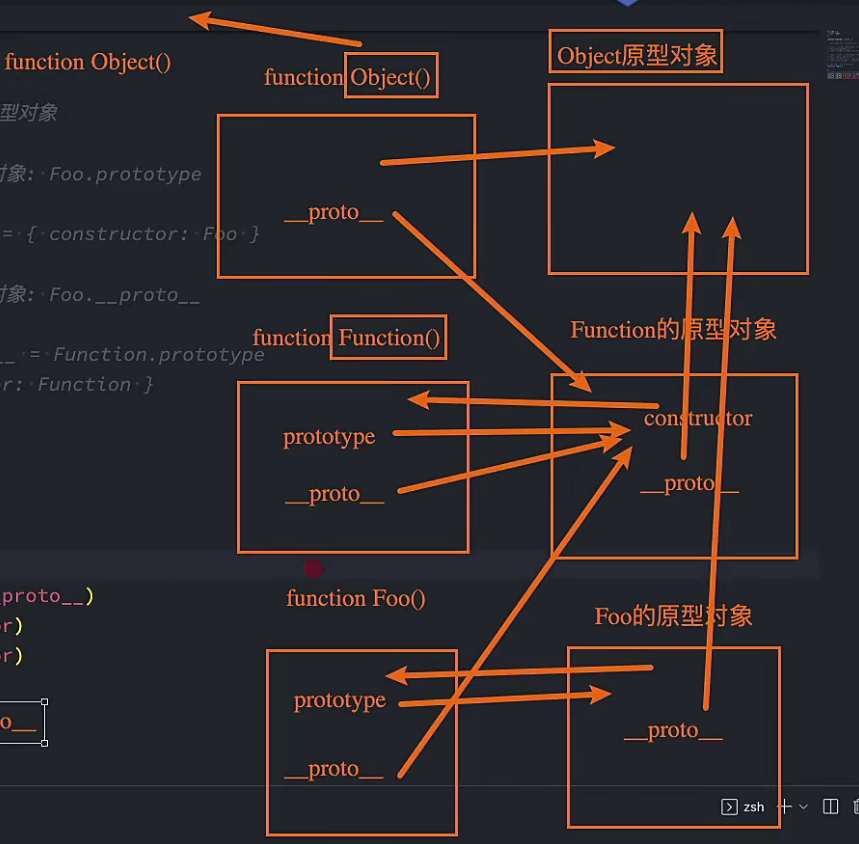Click the selected text box's bottom-right resize handle

pos(44,742)
